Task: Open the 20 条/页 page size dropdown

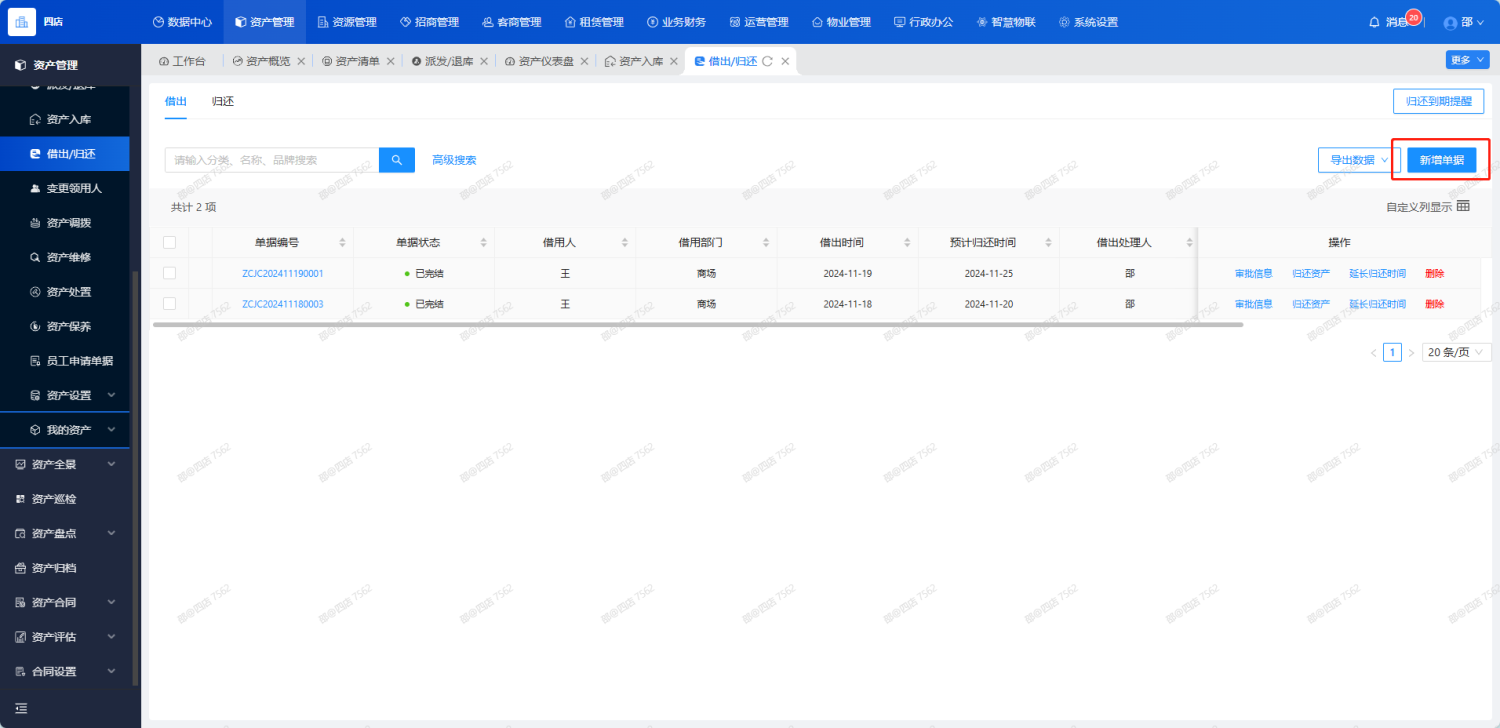Action: point(1457,352)
